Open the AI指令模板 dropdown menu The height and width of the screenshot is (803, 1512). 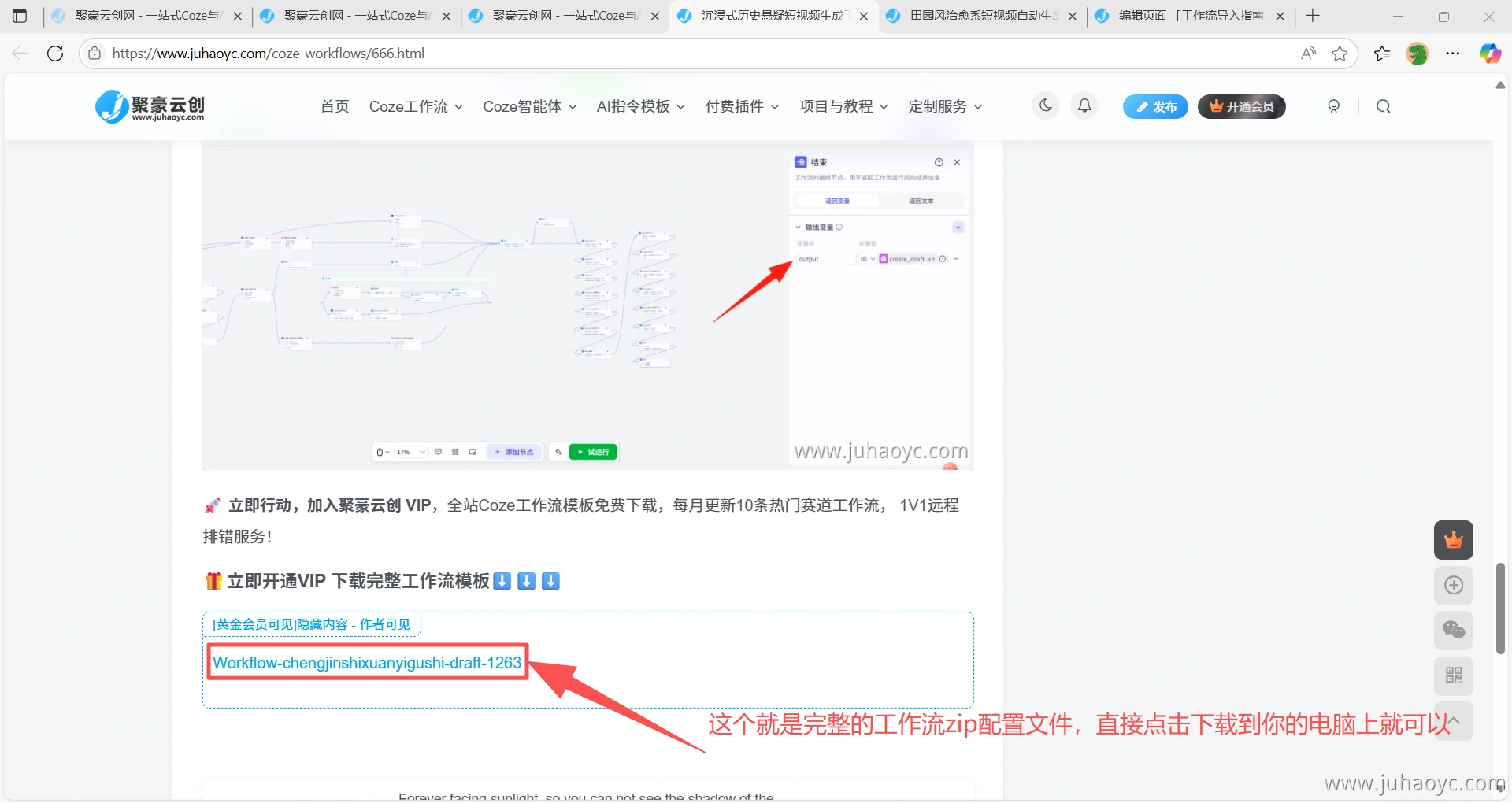(640, 106)
